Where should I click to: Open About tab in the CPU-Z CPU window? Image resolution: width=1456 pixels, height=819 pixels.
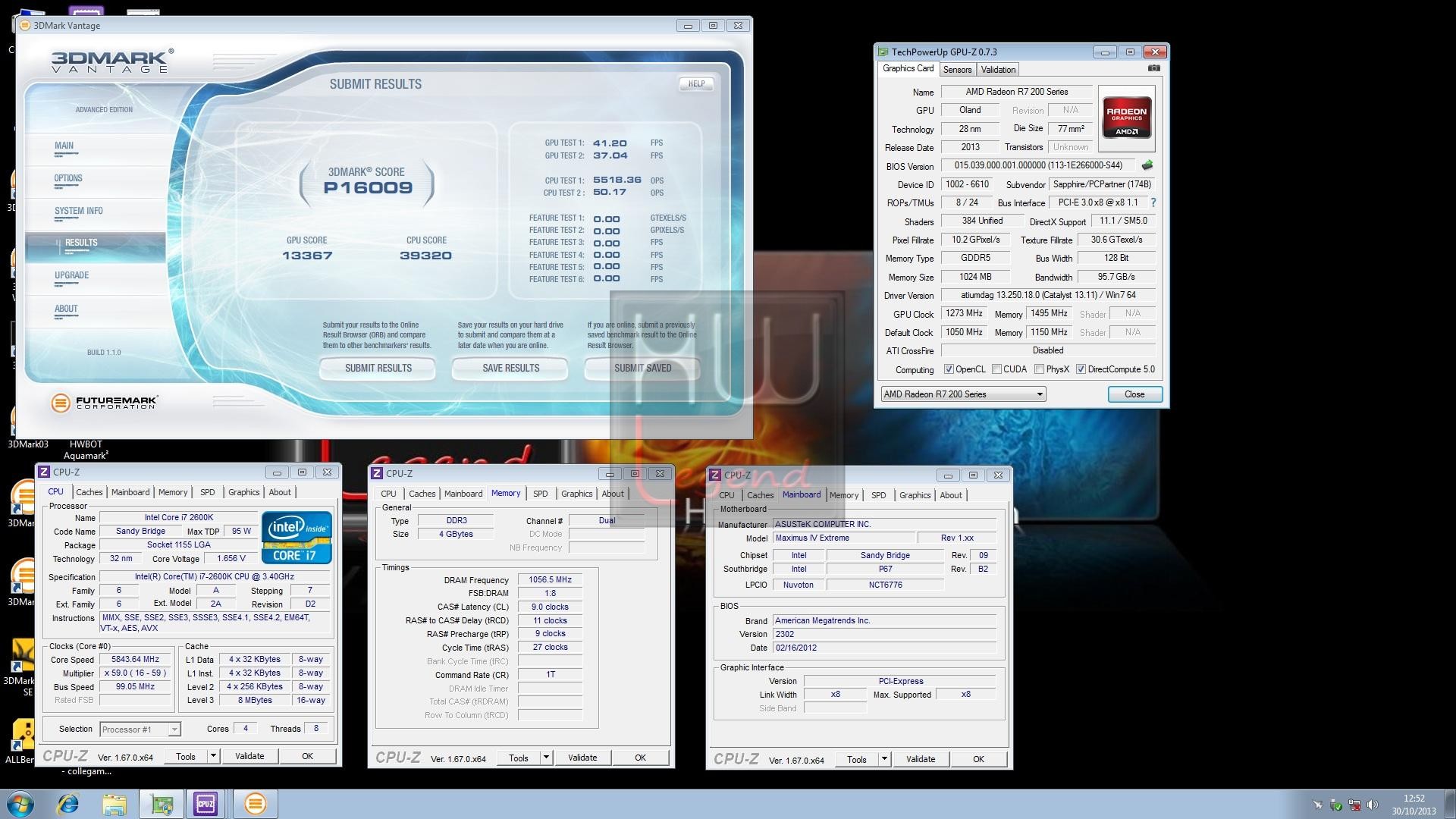pyautogui.click(x=280, y=492)
